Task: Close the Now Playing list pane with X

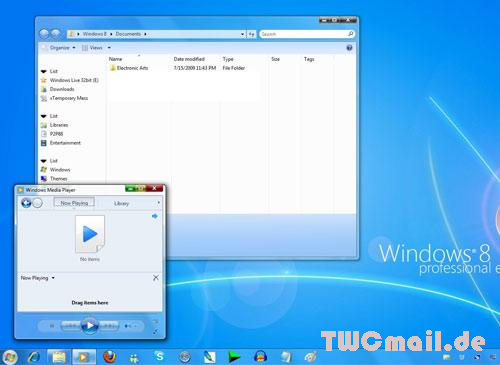Action: click(156, 278)
